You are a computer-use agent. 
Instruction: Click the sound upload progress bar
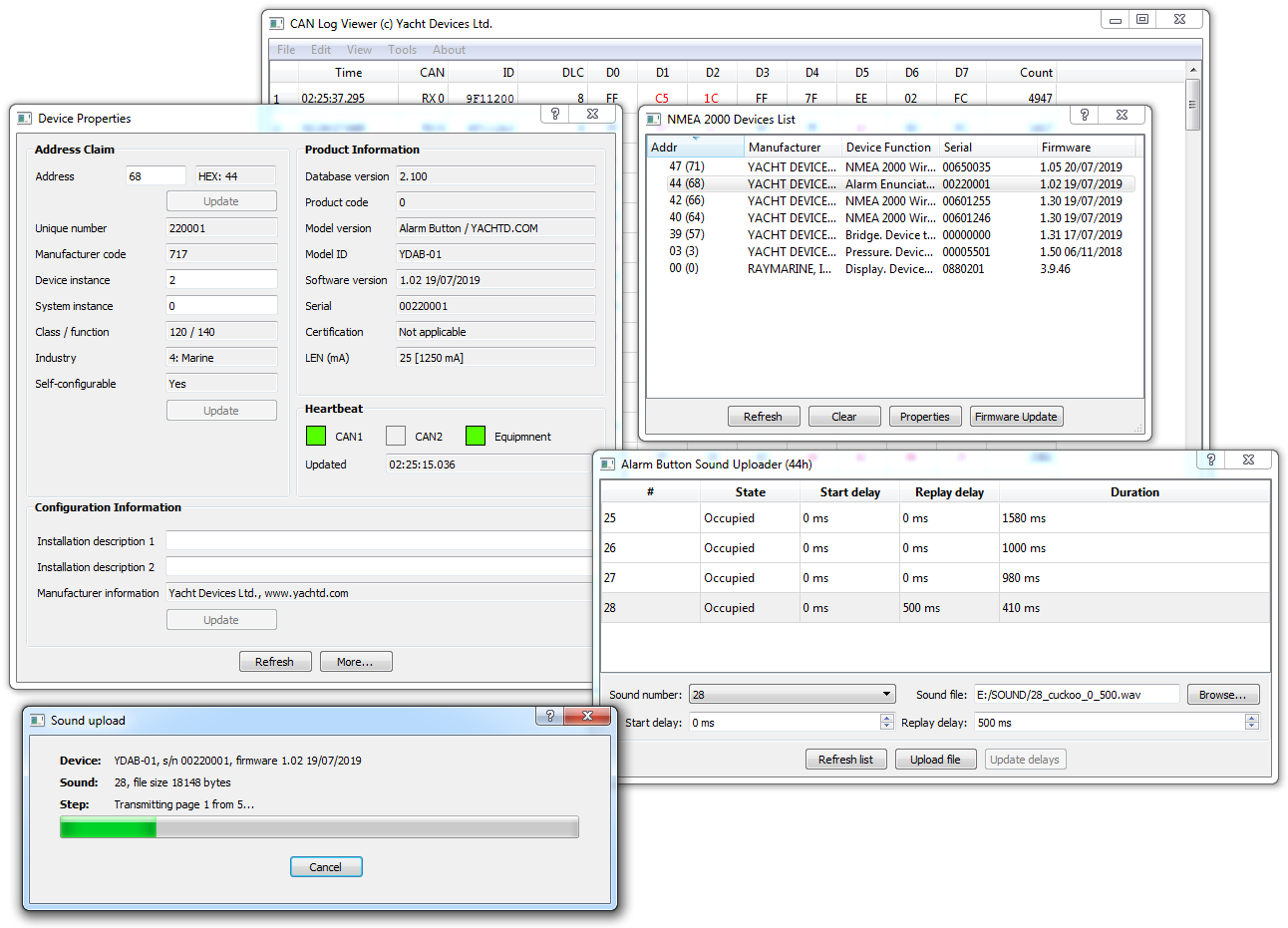click(319, 827)
